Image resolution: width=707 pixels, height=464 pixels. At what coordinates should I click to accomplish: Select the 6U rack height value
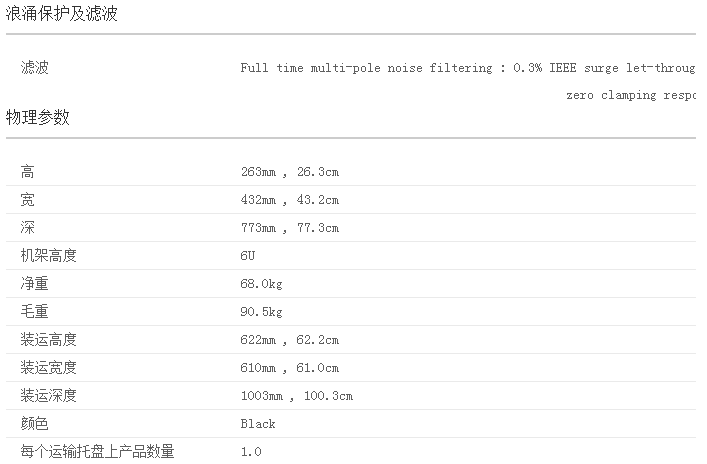248,256
